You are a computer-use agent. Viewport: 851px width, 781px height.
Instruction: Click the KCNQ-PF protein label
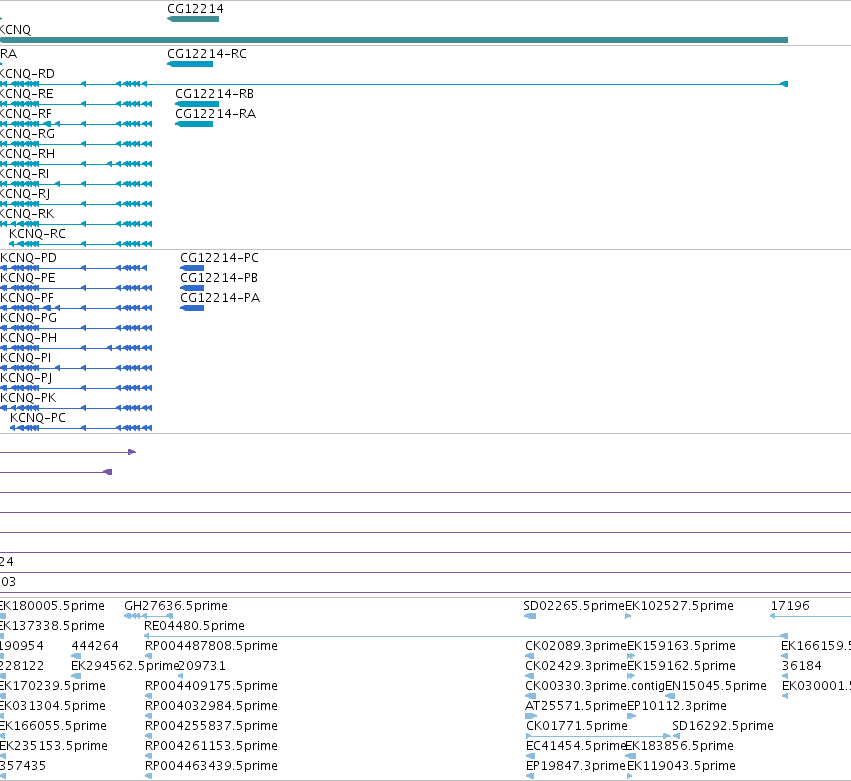[27, 298]
